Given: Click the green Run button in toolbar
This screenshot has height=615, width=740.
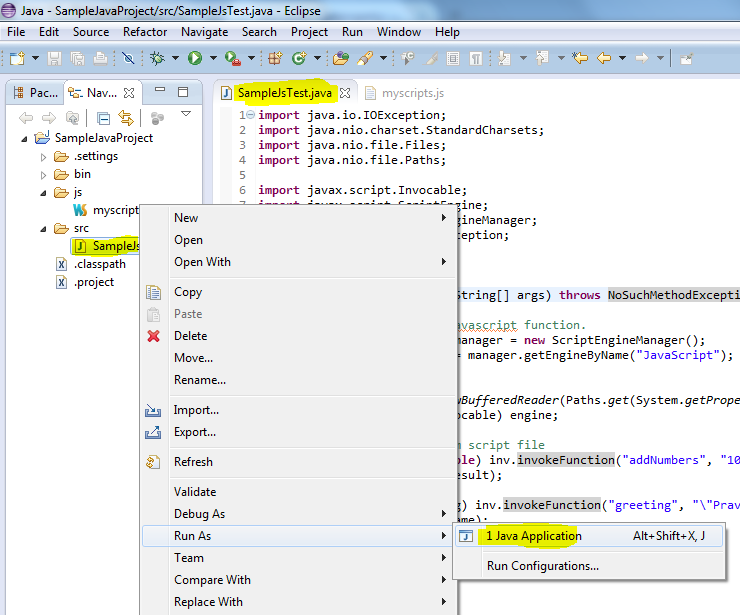Looking at the screenshot, I should [x=194, y=58].
